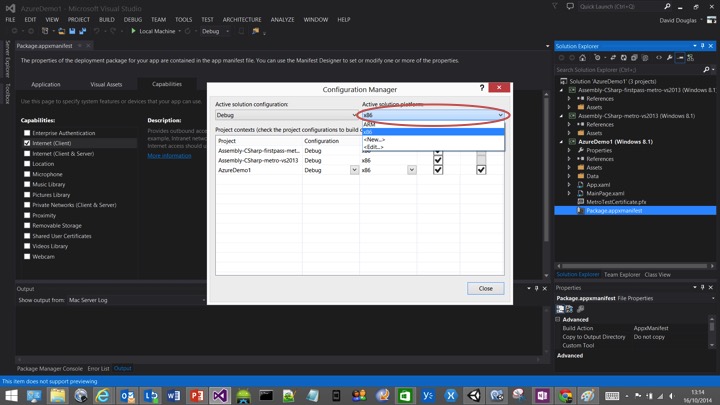This screenshot has height=405, width=720.
Task: Open AzureDemo1 Configuration dropdown arrow
Action: click(354, 170)
